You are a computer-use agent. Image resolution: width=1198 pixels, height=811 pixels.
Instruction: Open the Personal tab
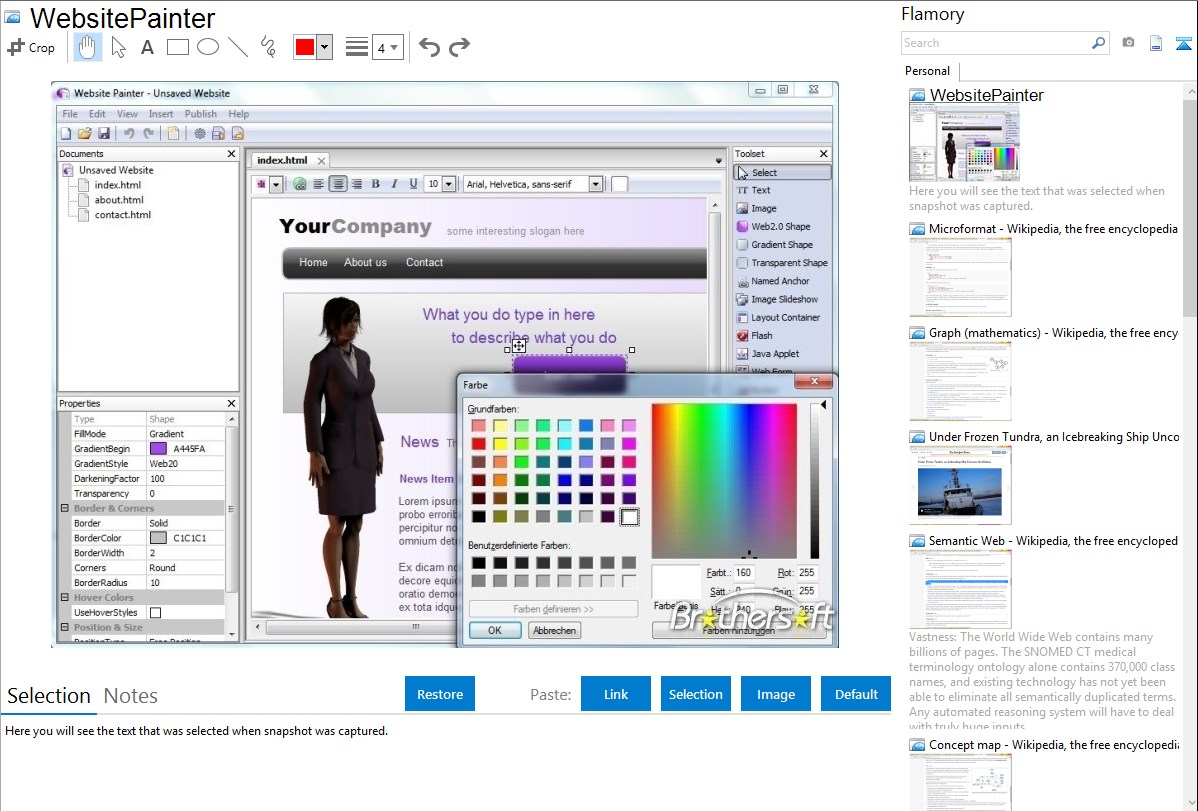coord(928,71)
